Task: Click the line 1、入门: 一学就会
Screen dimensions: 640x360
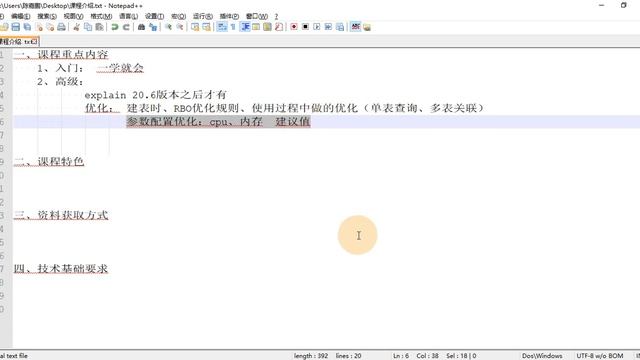Action: click(90, 68)
